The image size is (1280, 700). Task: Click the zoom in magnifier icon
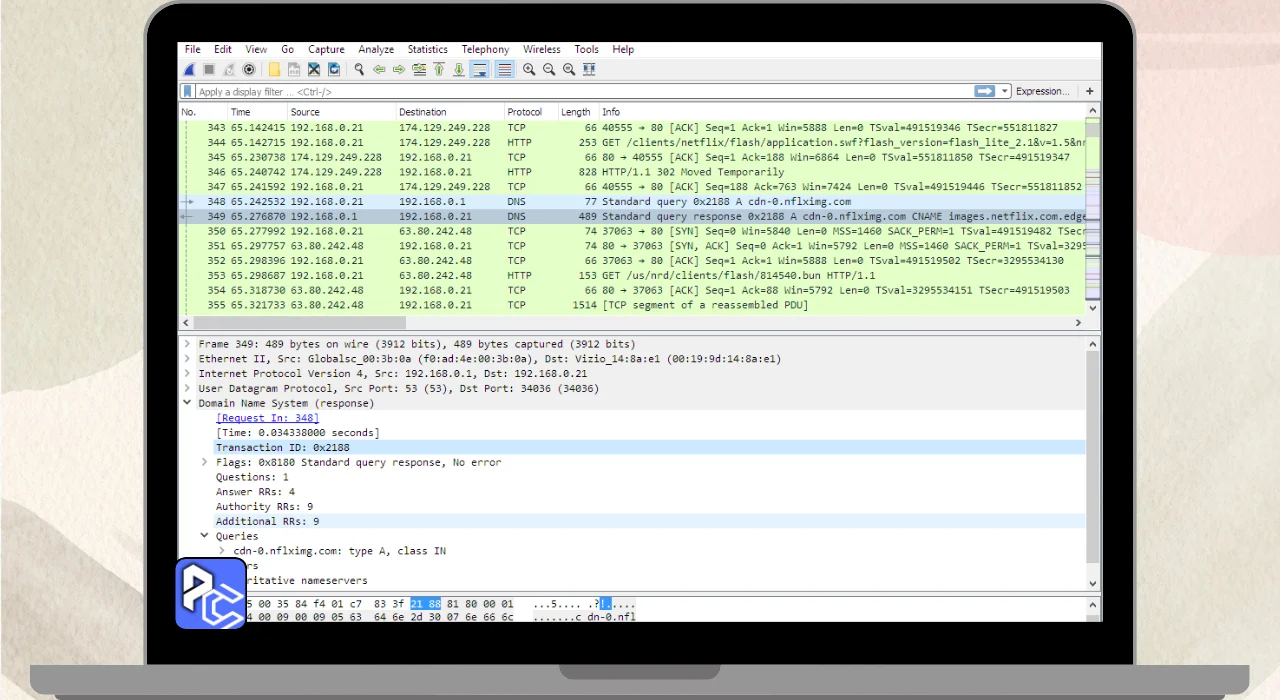tap(529, 70)
